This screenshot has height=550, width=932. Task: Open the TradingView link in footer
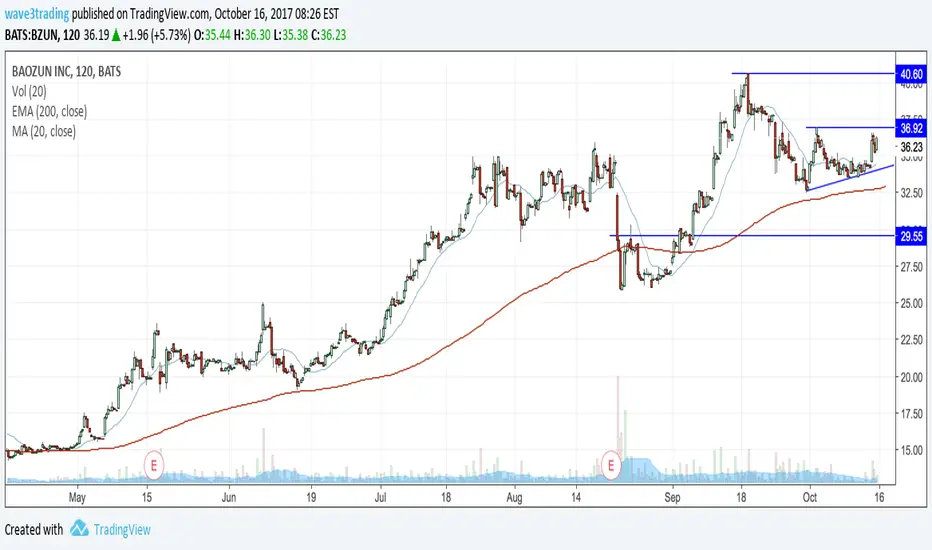pyautogui.click(x=122, y=529)
